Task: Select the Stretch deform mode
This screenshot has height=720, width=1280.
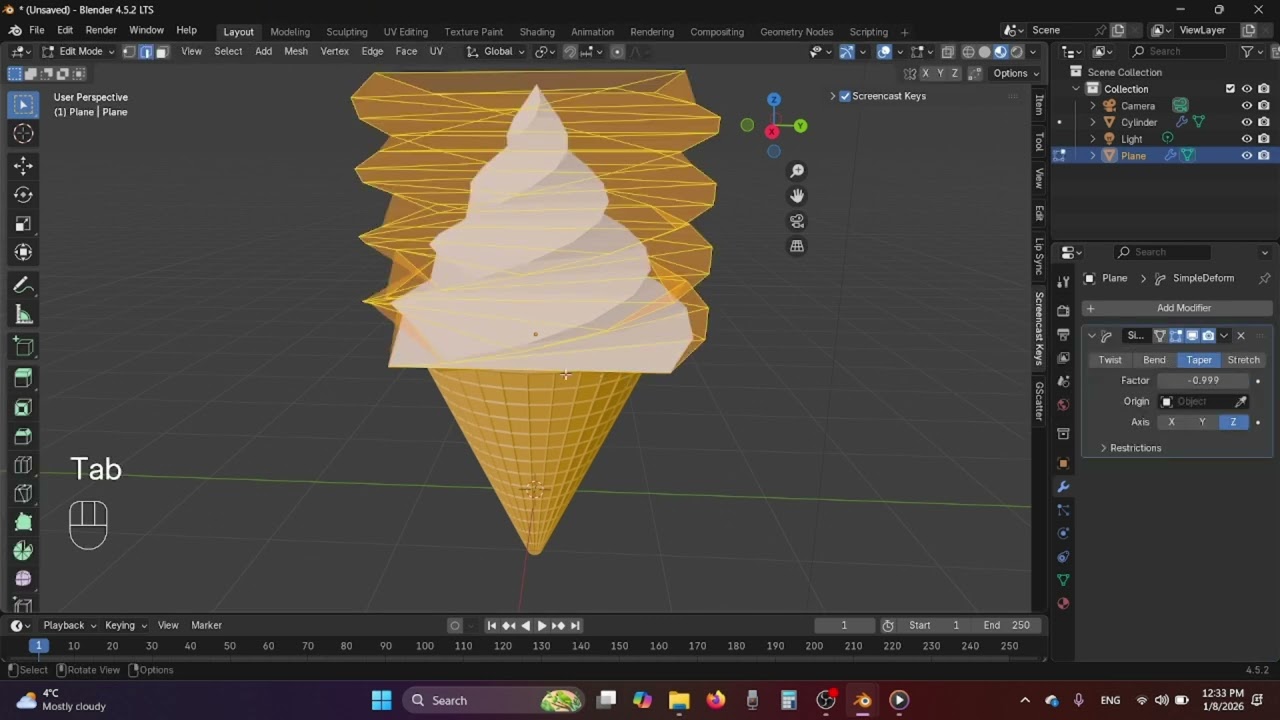Action: click(1243, 360)
